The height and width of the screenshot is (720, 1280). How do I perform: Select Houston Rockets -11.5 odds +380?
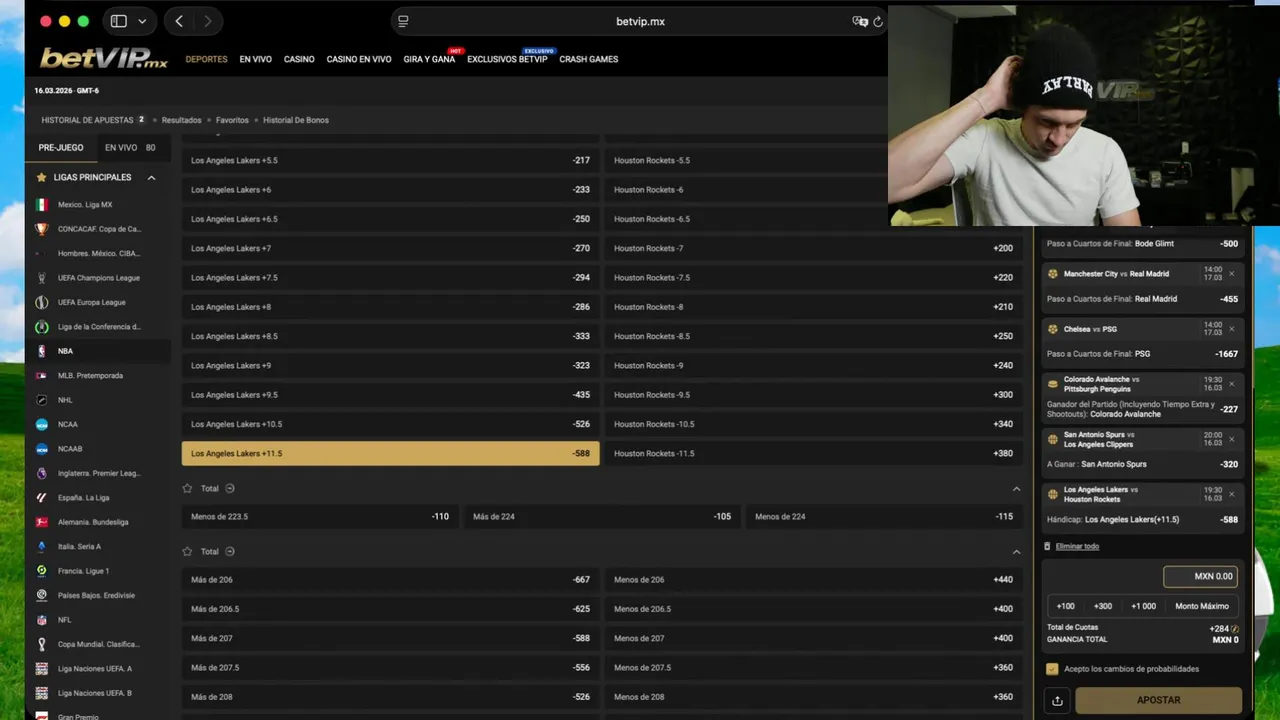[813, 453]
